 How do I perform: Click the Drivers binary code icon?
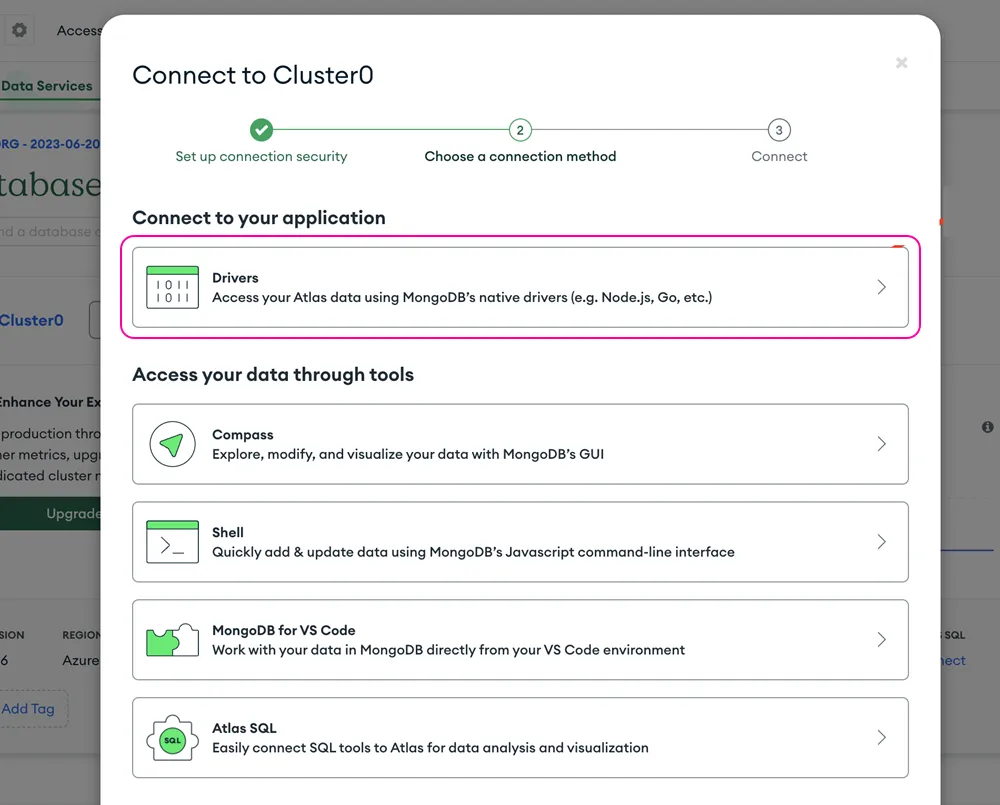click(x=172, y=288)
